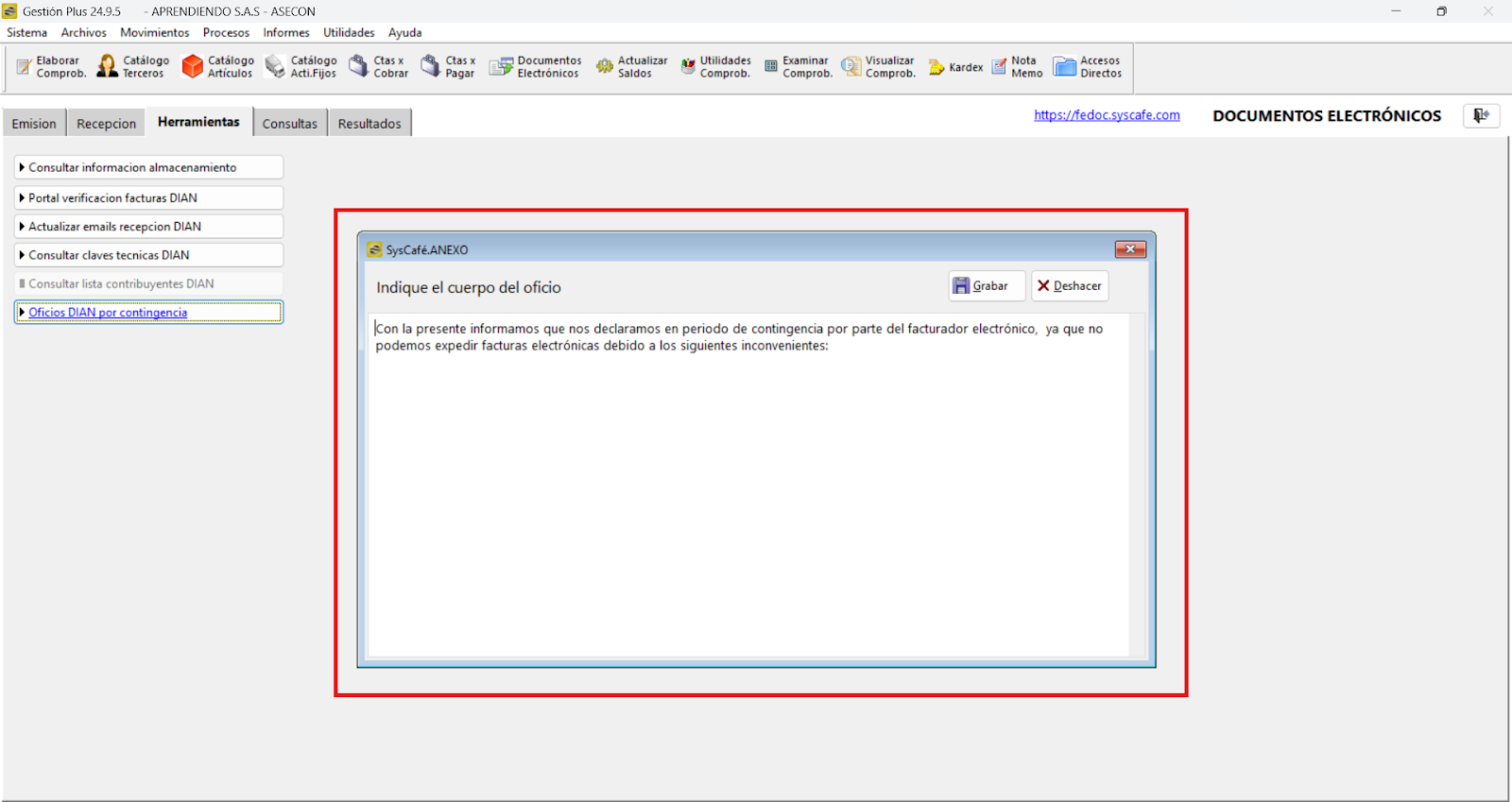This screenshot has width=1512, height=802.
Task: Open Documentos Electrónicos toolbar icon
Action: (x=501, y=67)
